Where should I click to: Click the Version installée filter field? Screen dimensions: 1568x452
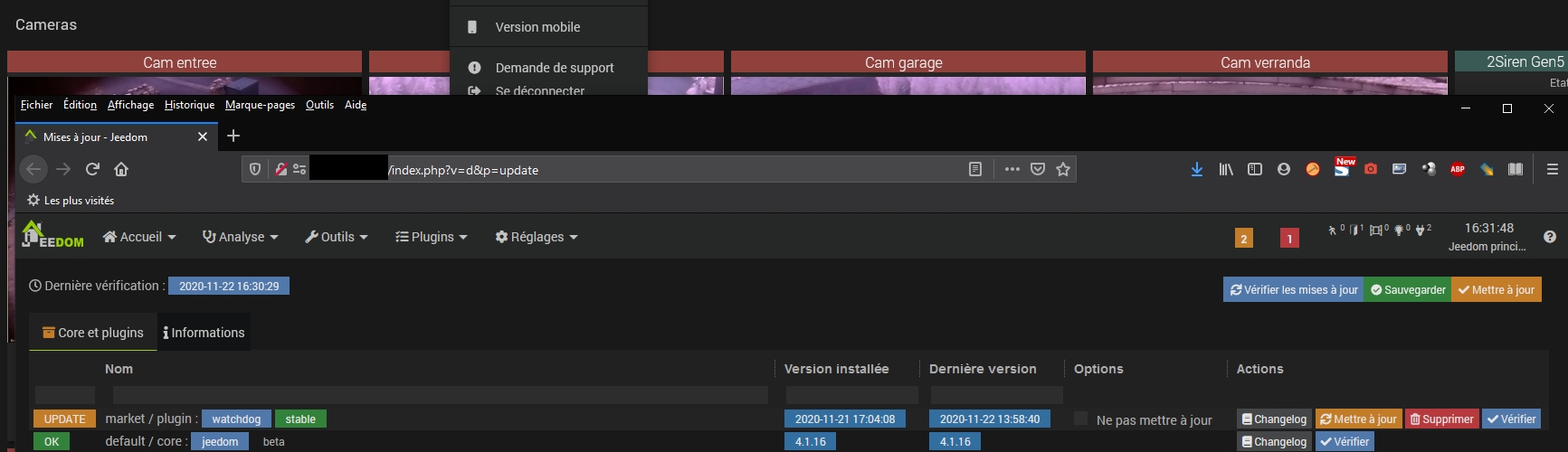[x=851, y=395]
